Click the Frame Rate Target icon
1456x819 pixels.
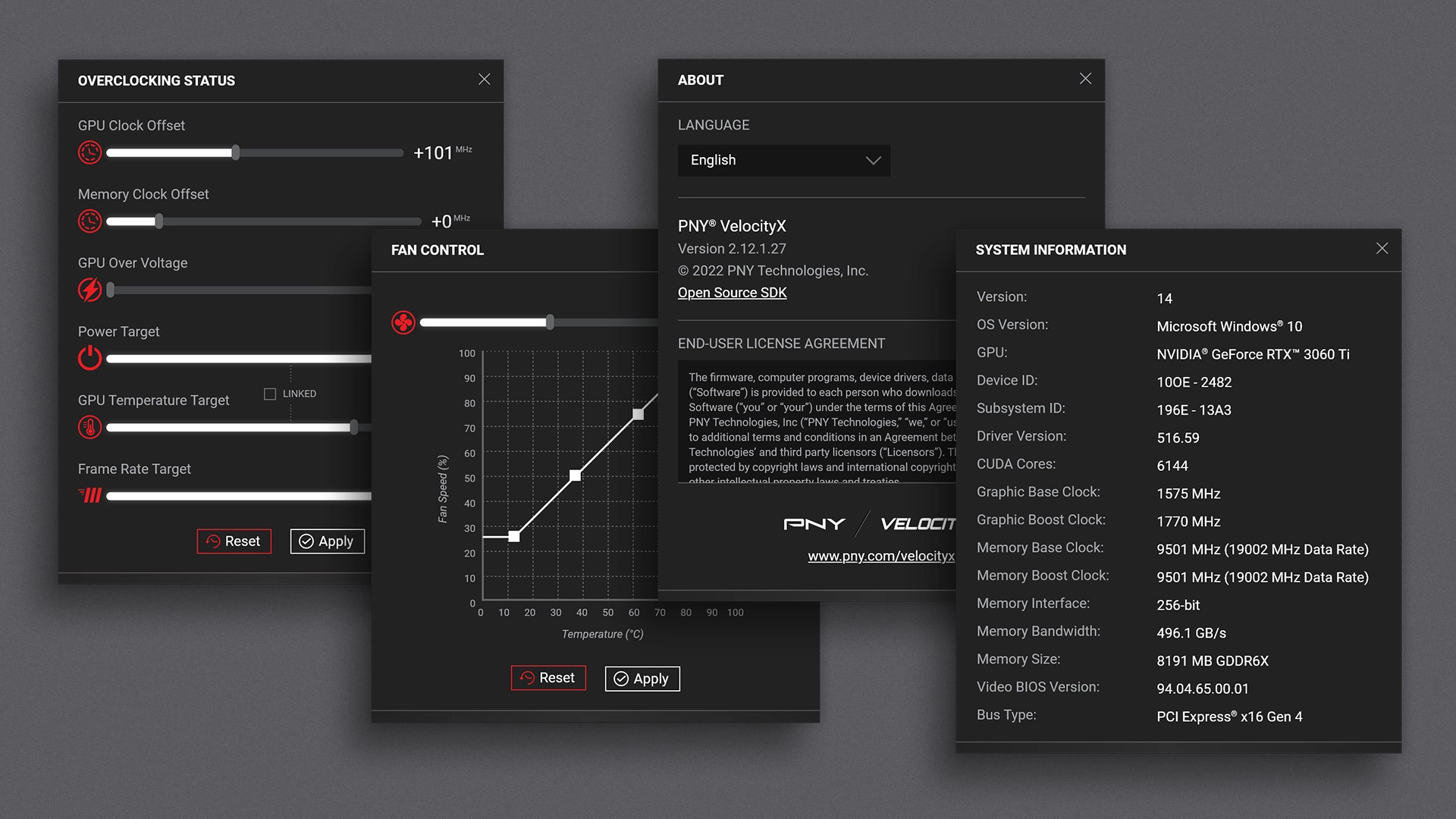click(89, 495)
